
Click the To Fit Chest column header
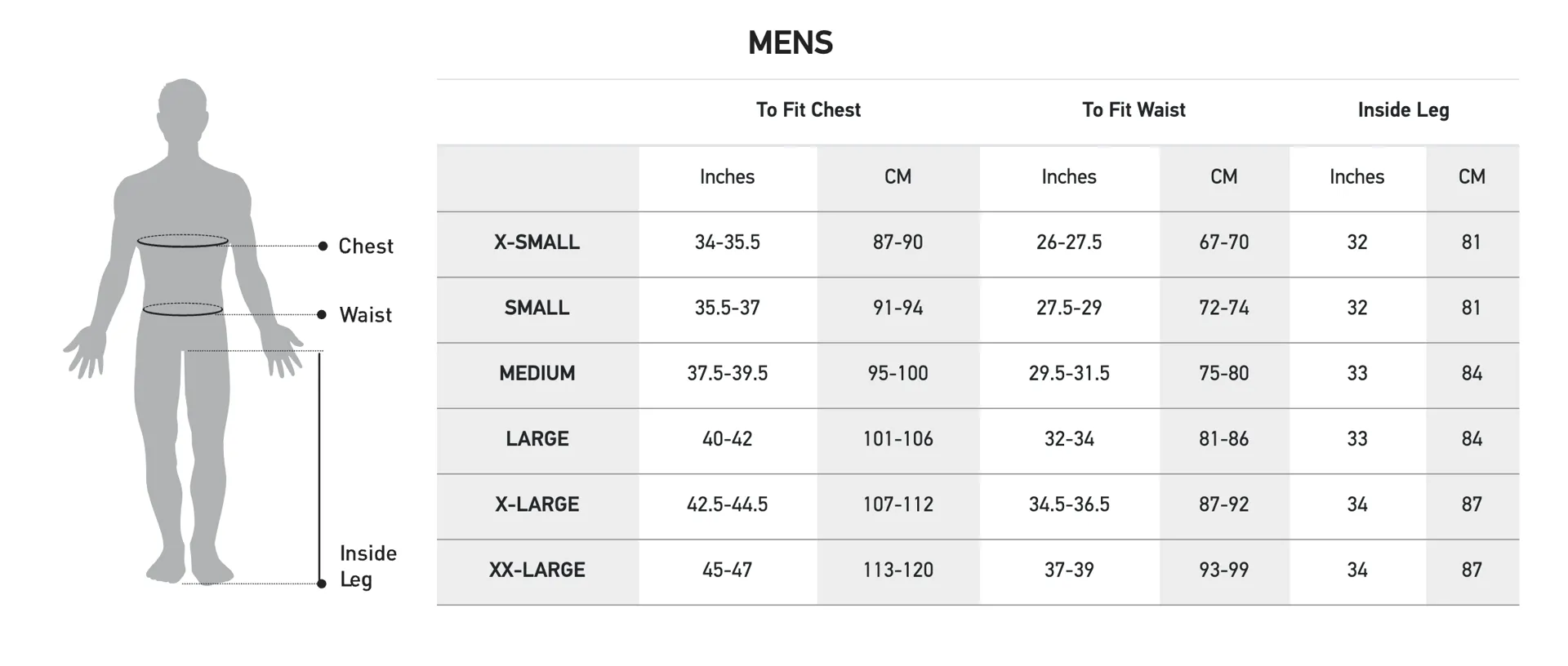point(808,110)
